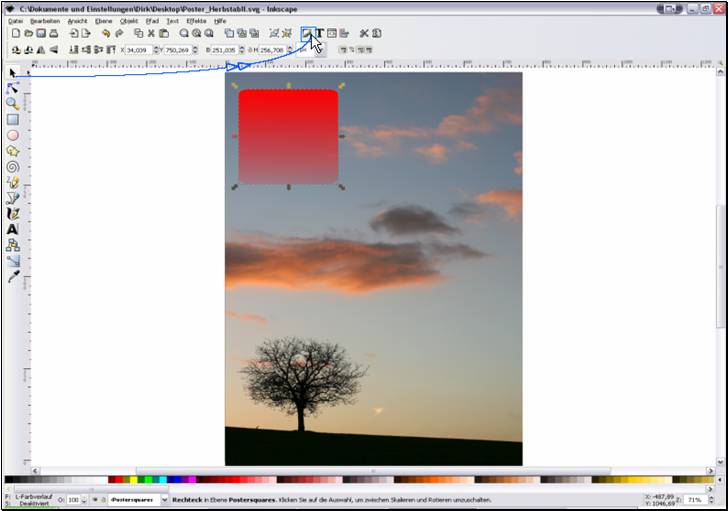Open Fill and Stroke dialog icon
728x511 pixels.
tap(308, 33)
